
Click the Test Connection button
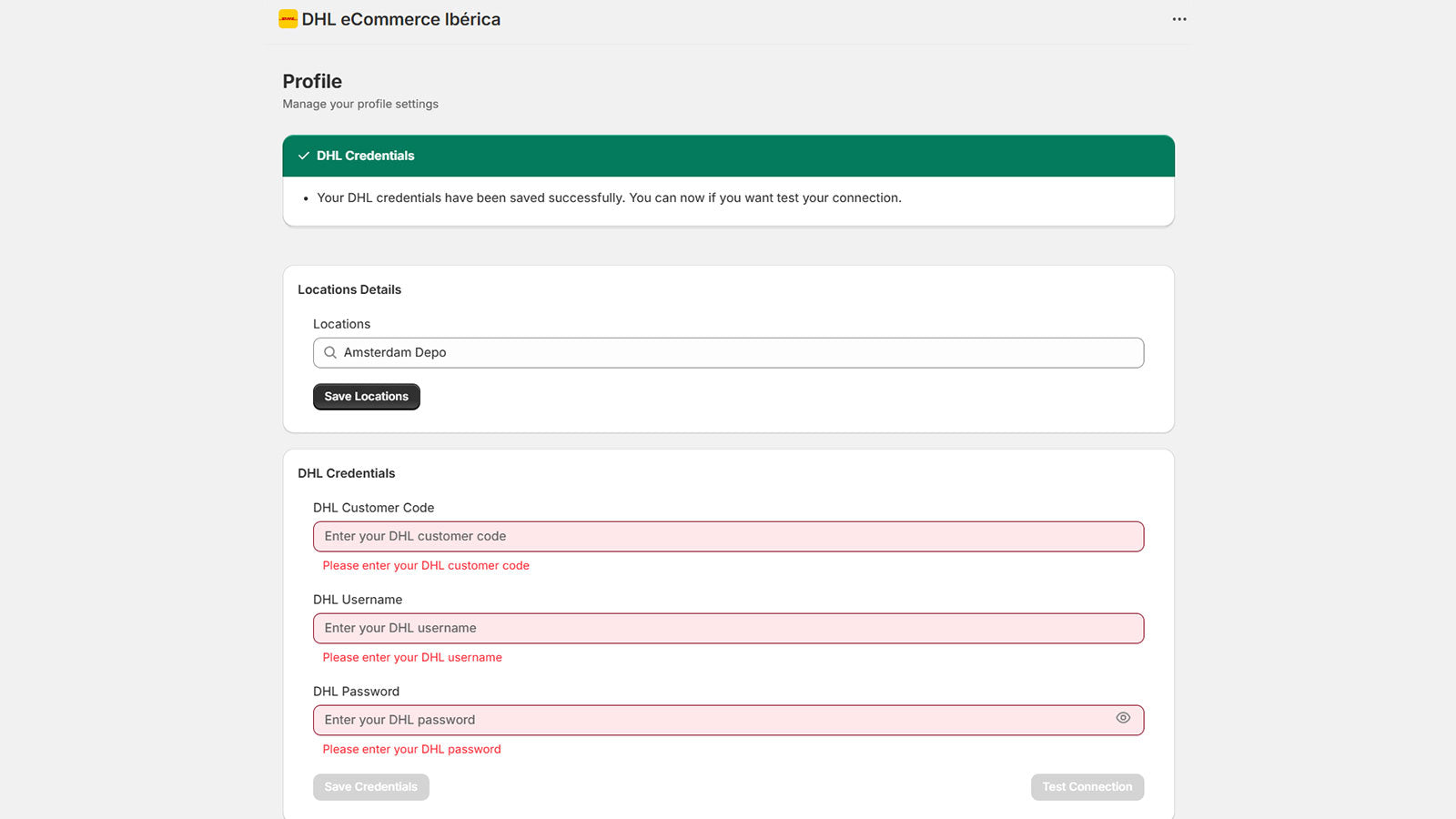pos(1087,787)
